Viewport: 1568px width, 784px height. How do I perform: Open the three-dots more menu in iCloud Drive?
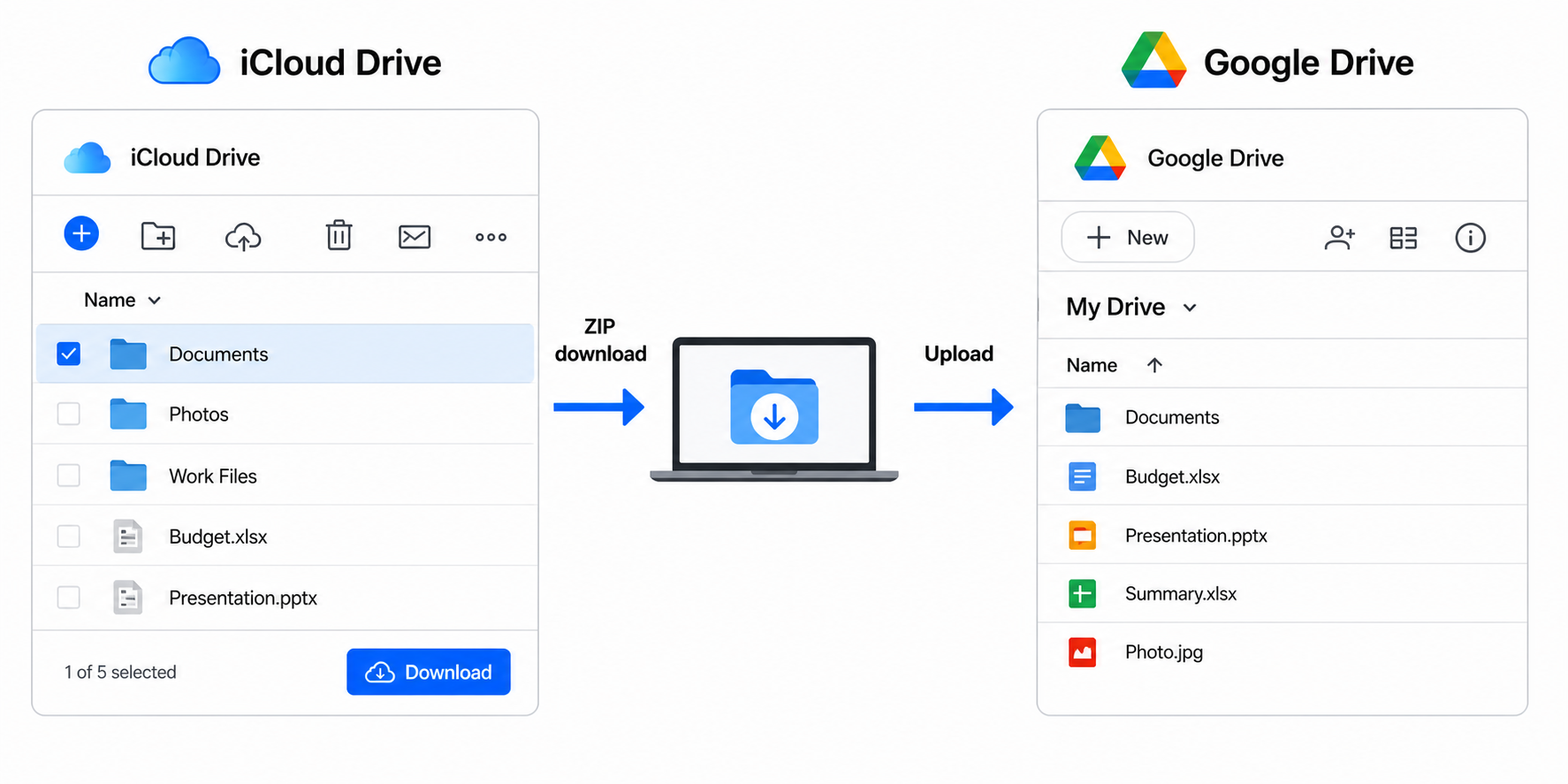(491, 237)
